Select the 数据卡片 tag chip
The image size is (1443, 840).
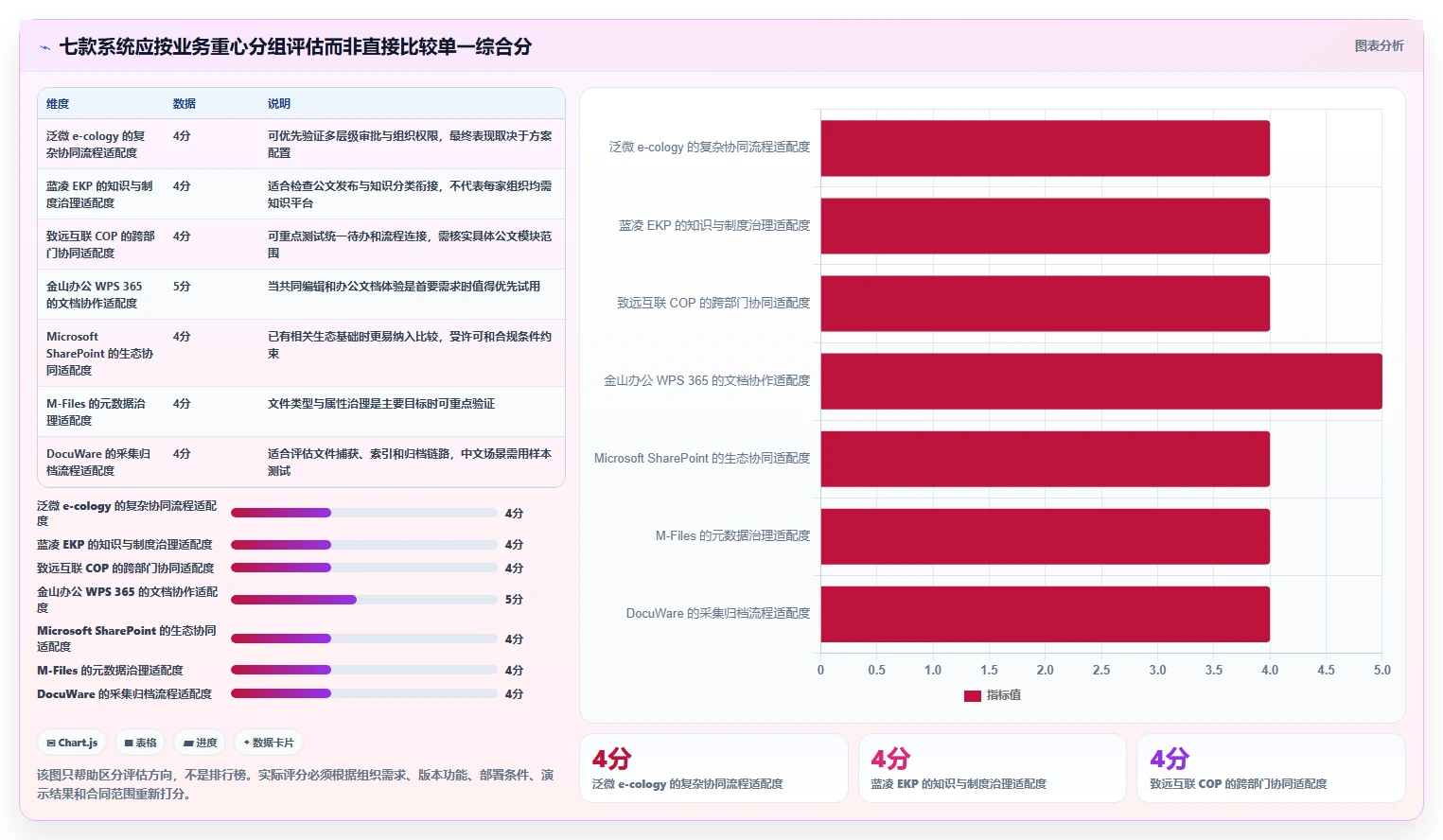pyautogui.click(x=269, y=743)
